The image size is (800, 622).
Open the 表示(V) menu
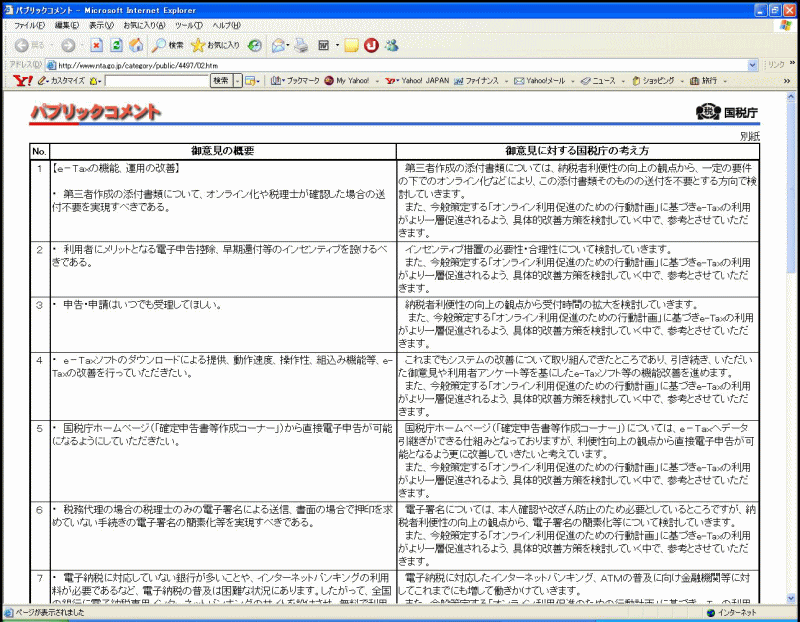coord(101,25)
